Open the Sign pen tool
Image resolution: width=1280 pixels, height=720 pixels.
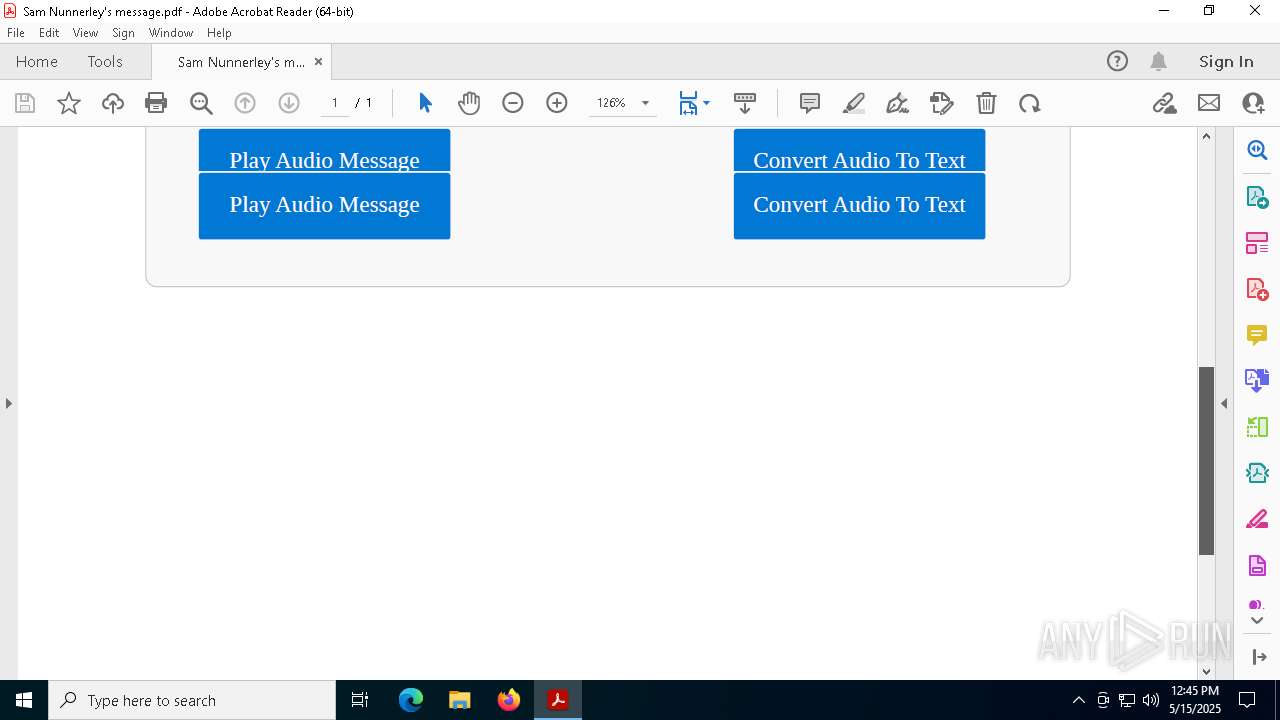898,103
